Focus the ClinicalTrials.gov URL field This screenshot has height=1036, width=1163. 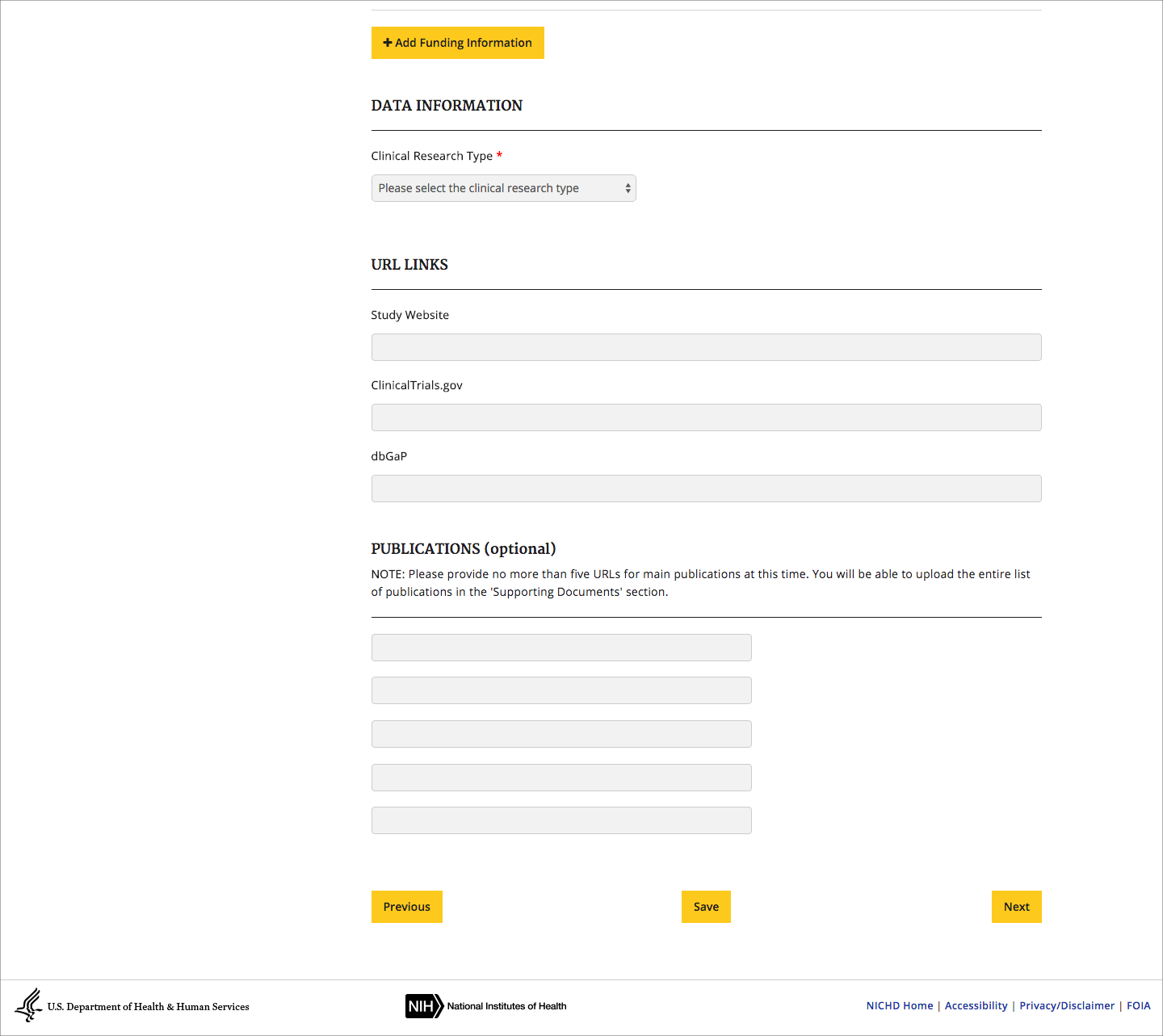pyautogui.click(x=706, y=417)
